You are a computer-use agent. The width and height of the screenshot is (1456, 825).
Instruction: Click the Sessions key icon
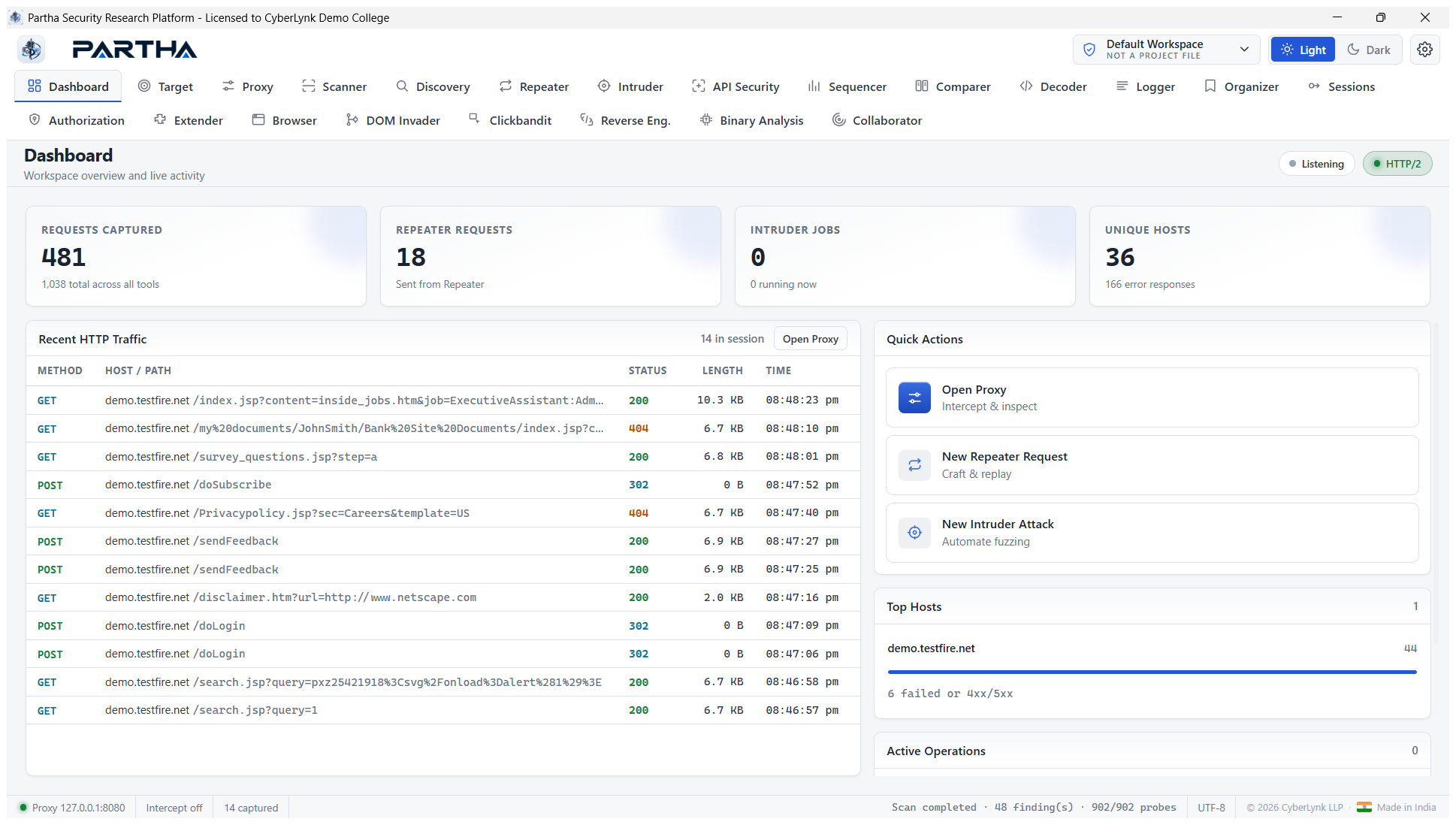(1314, 86)
